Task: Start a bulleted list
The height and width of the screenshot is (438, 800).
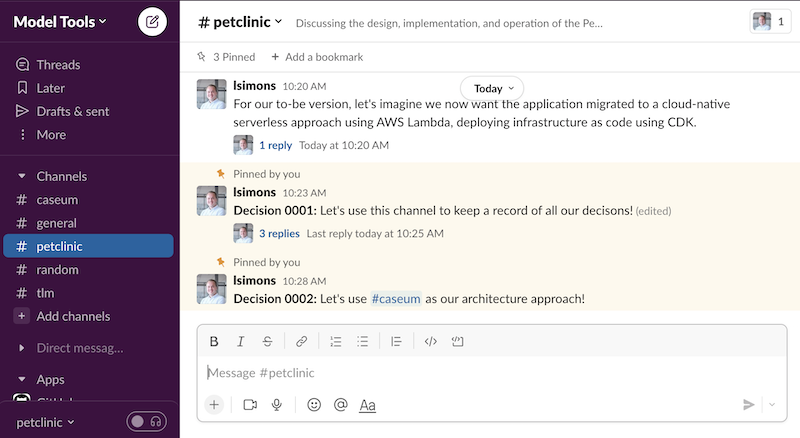Action: (362, 342)
